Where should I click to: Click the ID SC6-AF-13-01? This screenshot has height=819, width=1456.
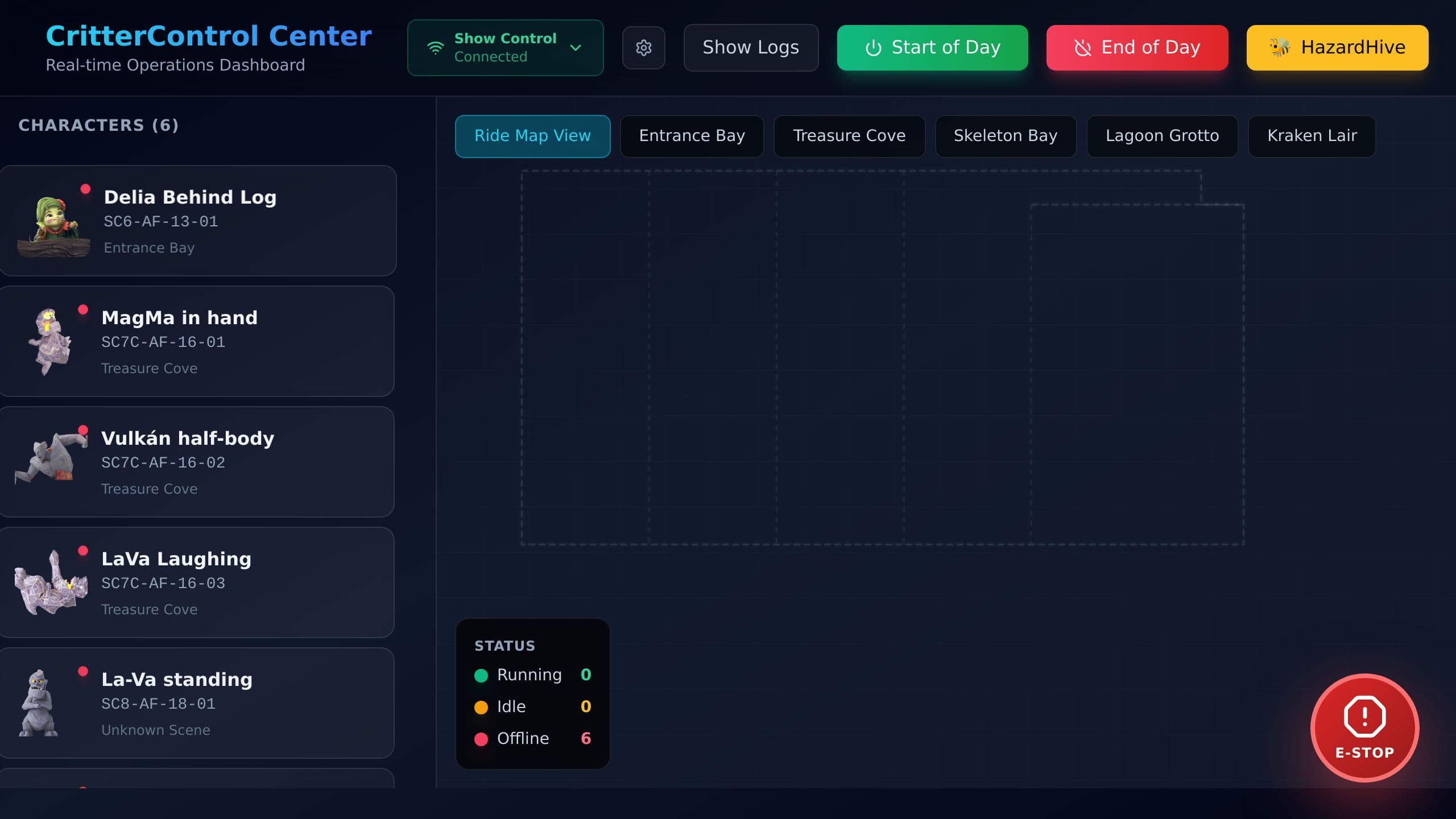pos(160,221)
